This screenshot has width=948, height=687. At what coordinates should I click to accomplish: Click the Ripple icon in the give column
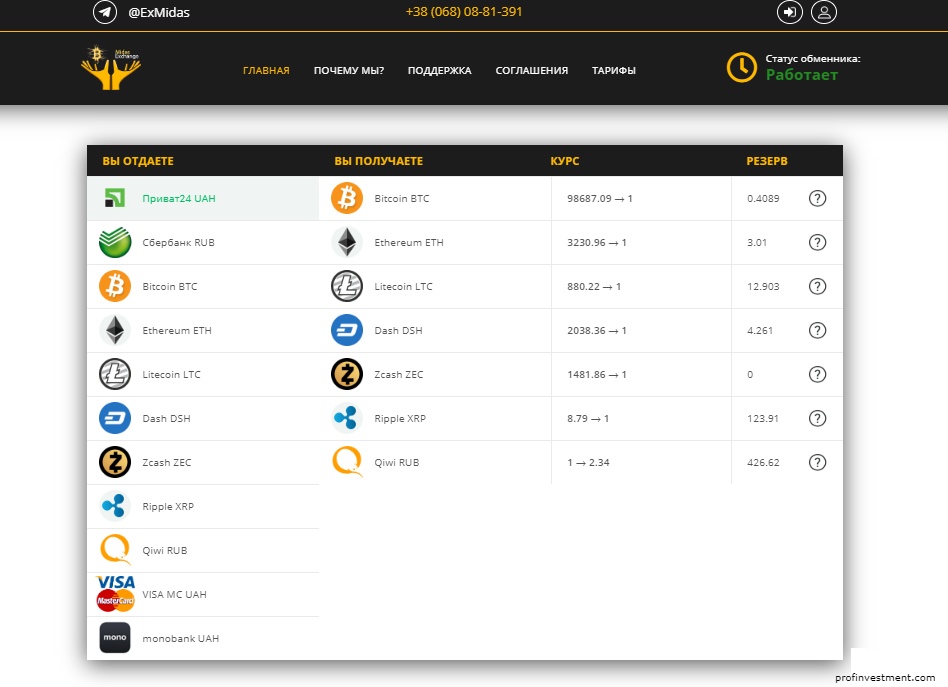115,507
